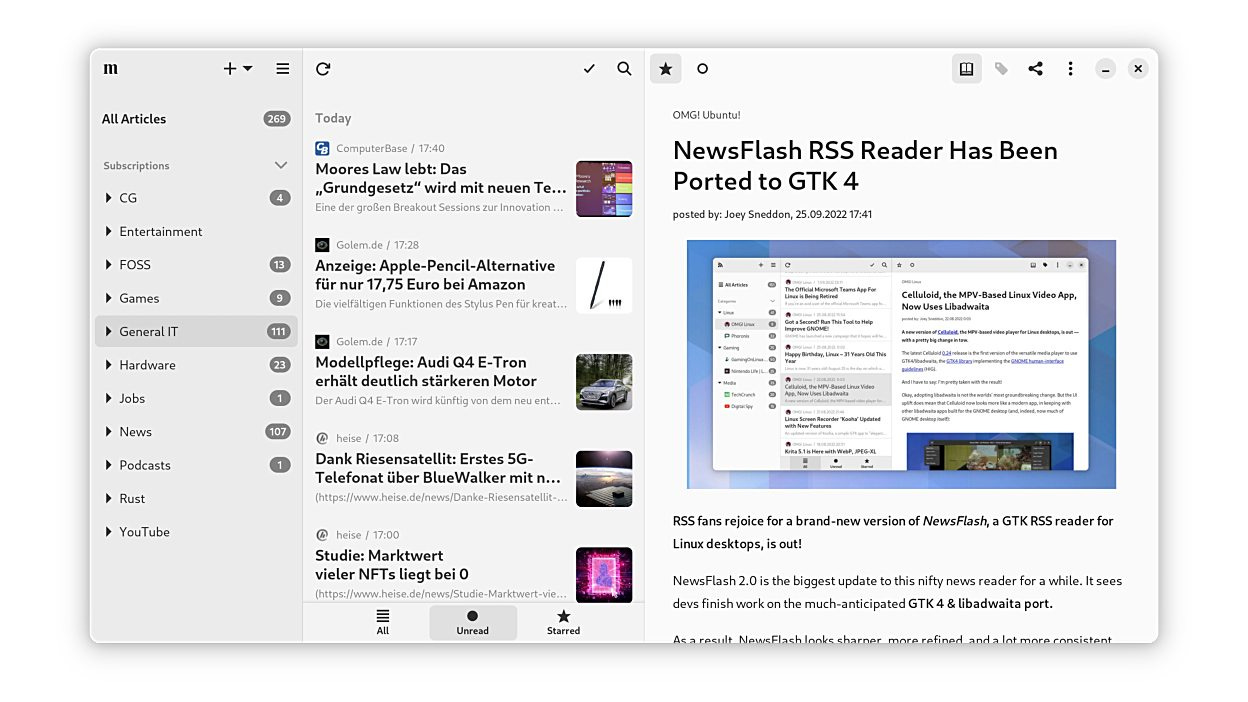This screenshot has height=702, width=1248.
Task: Expand the YouTube category triangle
Action: (108, 532)
